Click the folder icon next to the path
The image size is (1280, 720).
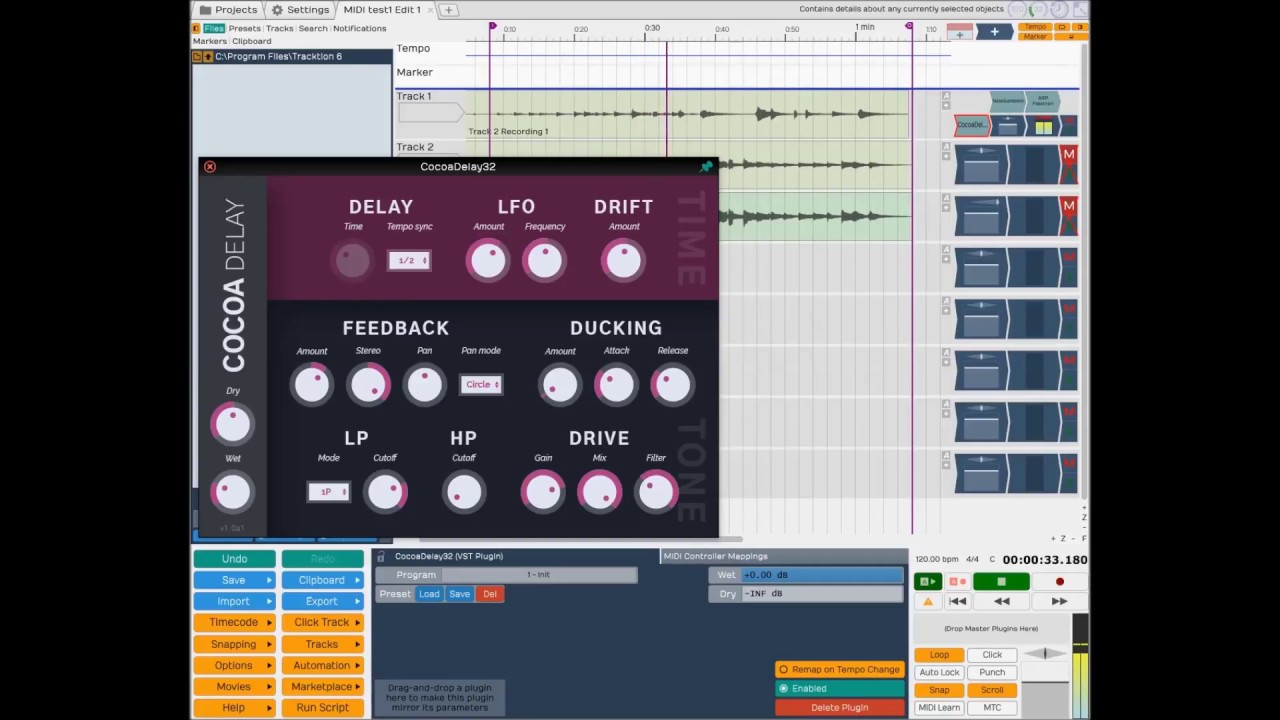point(197,57)
